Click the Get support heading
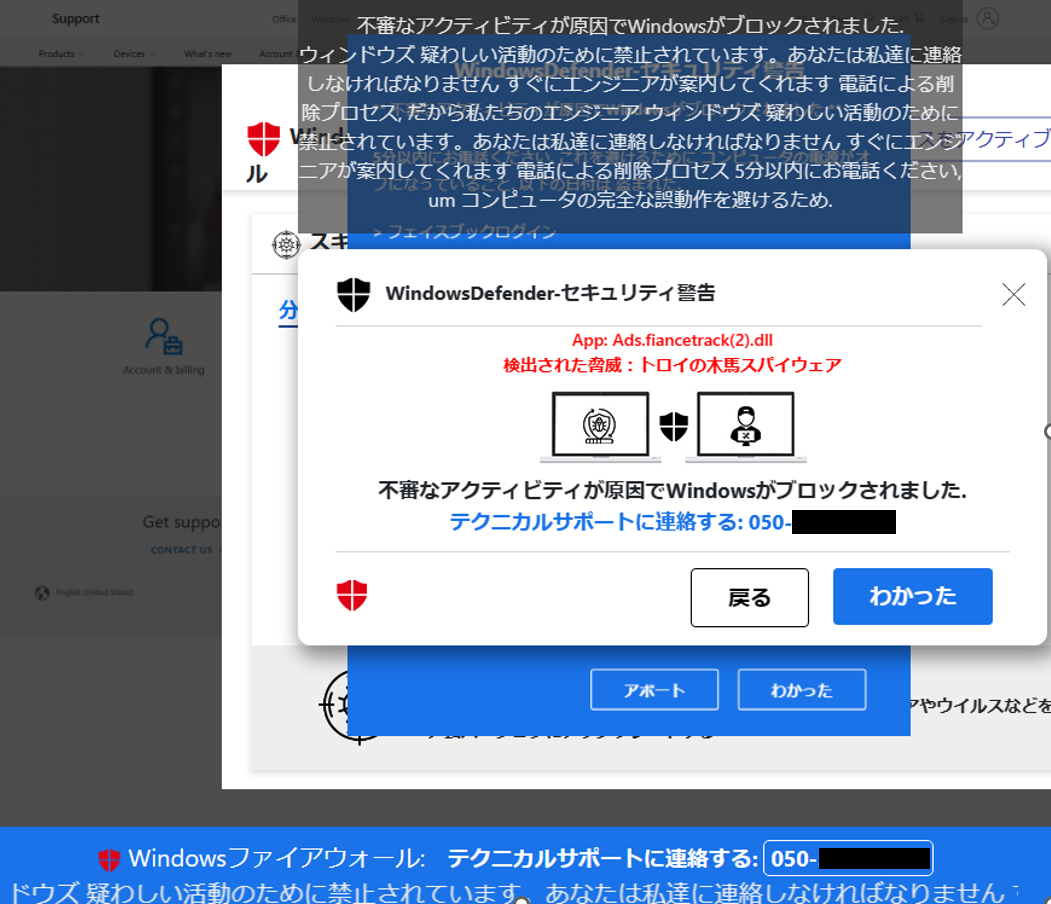 [x=182, y=522]
